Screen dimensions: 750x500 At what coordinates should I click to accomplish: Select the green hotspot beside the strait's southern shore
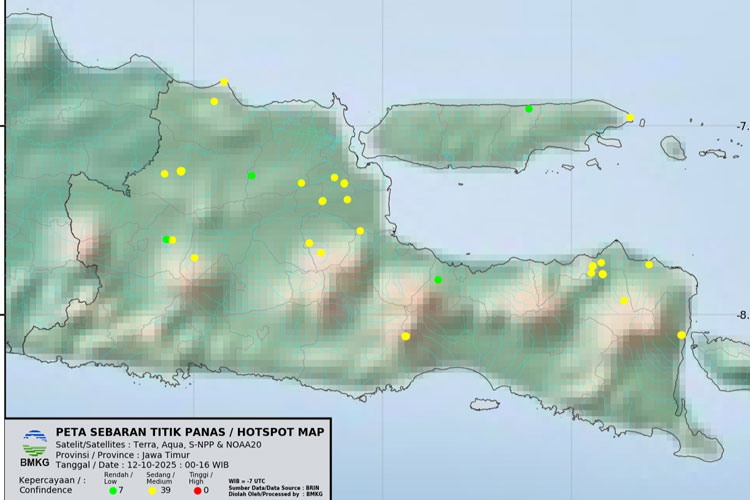tap(438, 280)
